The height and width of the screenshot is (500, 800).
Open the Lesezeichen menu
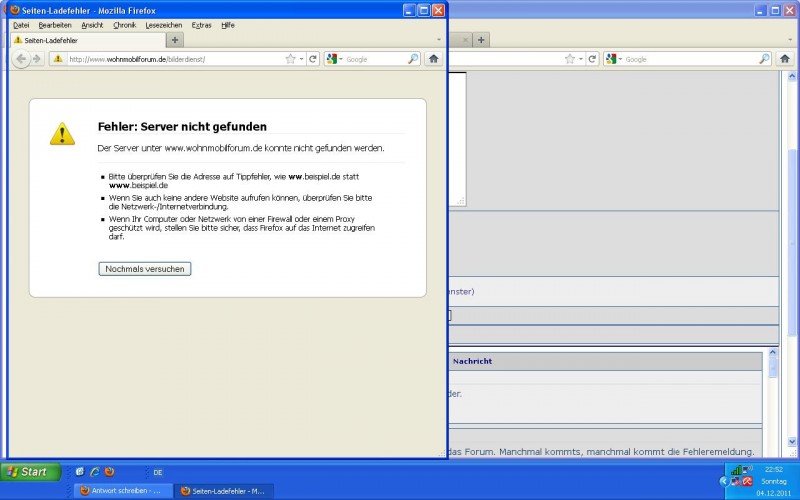(163, 24)
